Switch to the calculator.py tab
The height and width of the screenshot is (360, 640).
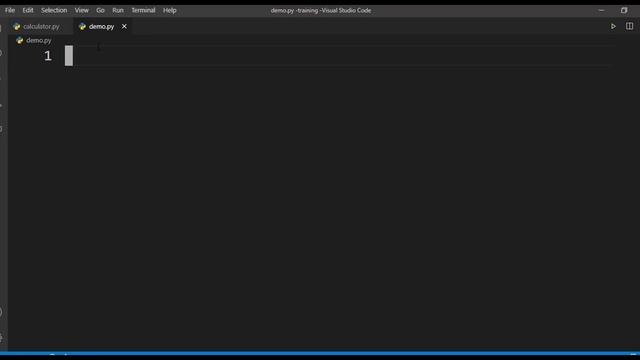pyautogui.click(x=41, y=27)
